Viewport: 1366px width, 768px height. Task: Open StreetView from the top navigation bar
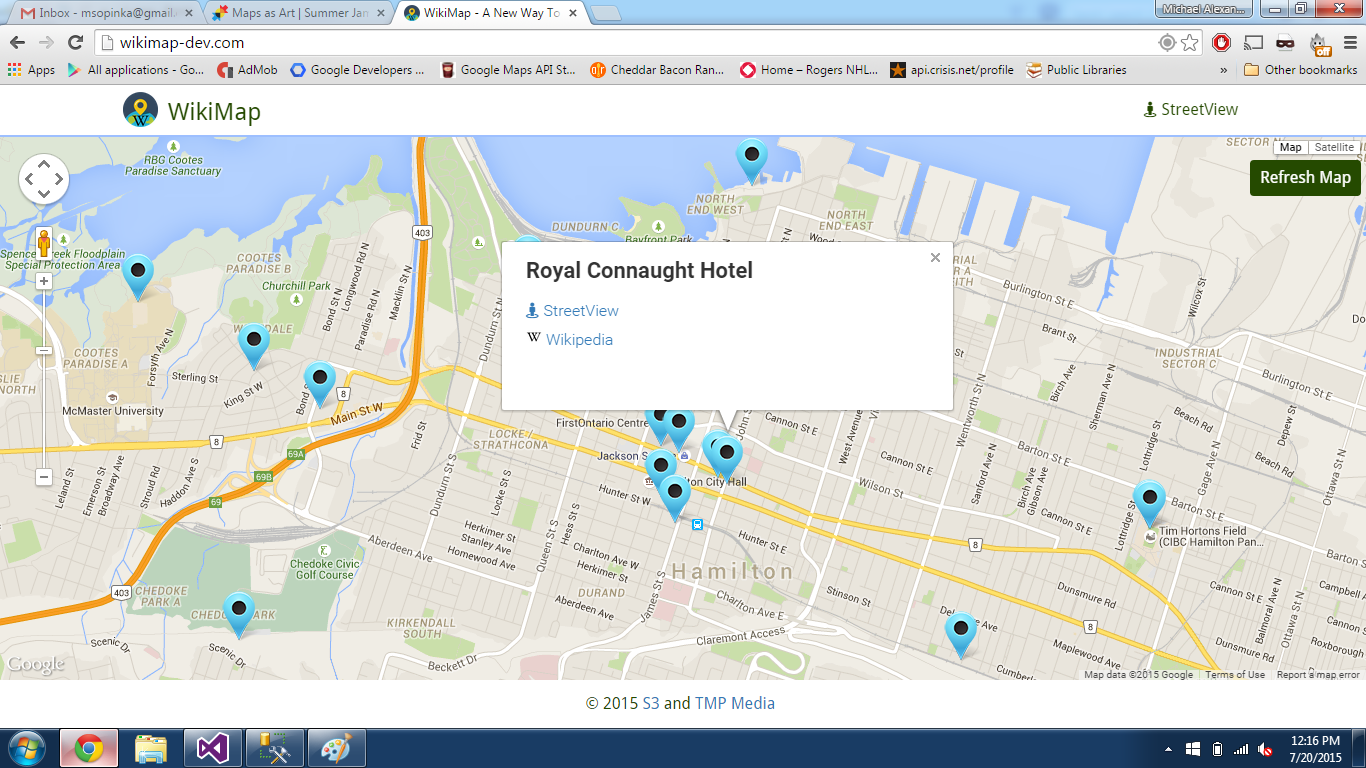pyautogui.click(x=1191, y=110)
